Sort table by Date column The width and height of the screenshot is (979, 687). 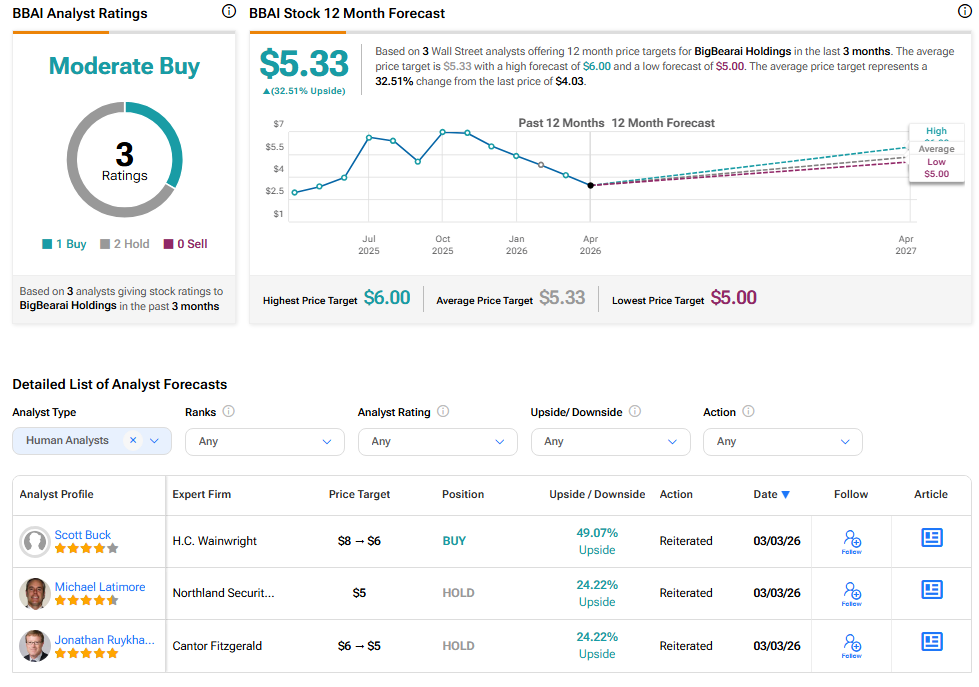click(x=771, y=494)
